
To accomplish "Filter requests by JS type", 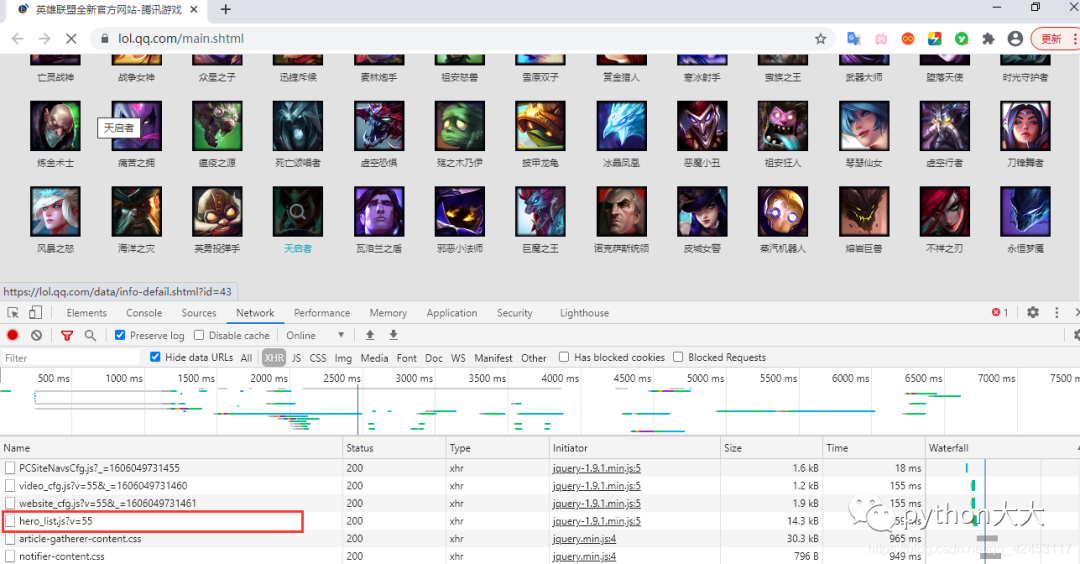I will pos(296,357).
